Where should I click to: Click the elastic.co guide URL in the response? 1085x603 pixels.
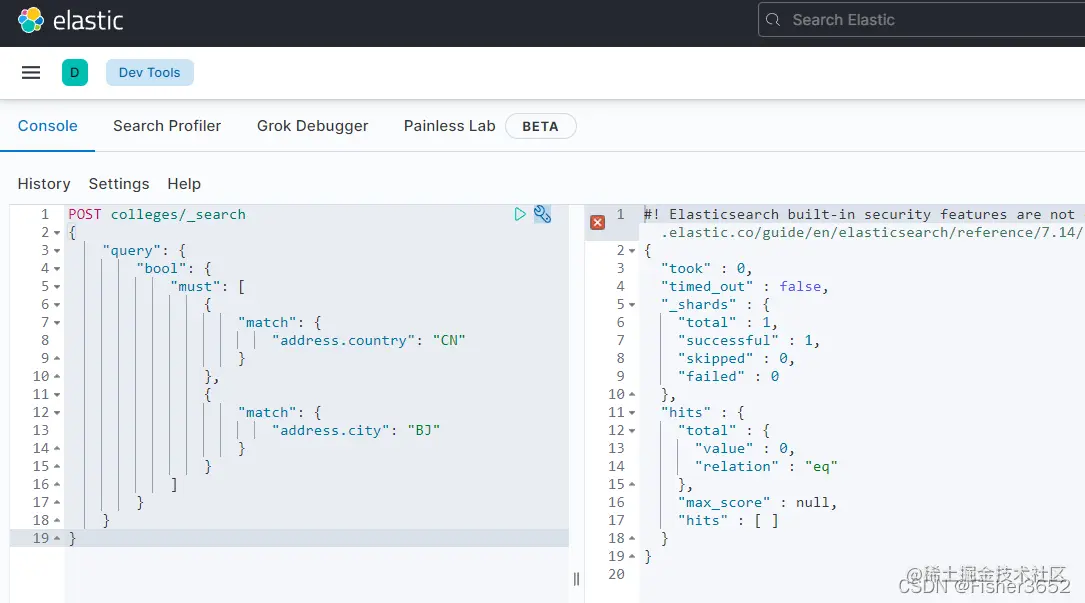872,233
